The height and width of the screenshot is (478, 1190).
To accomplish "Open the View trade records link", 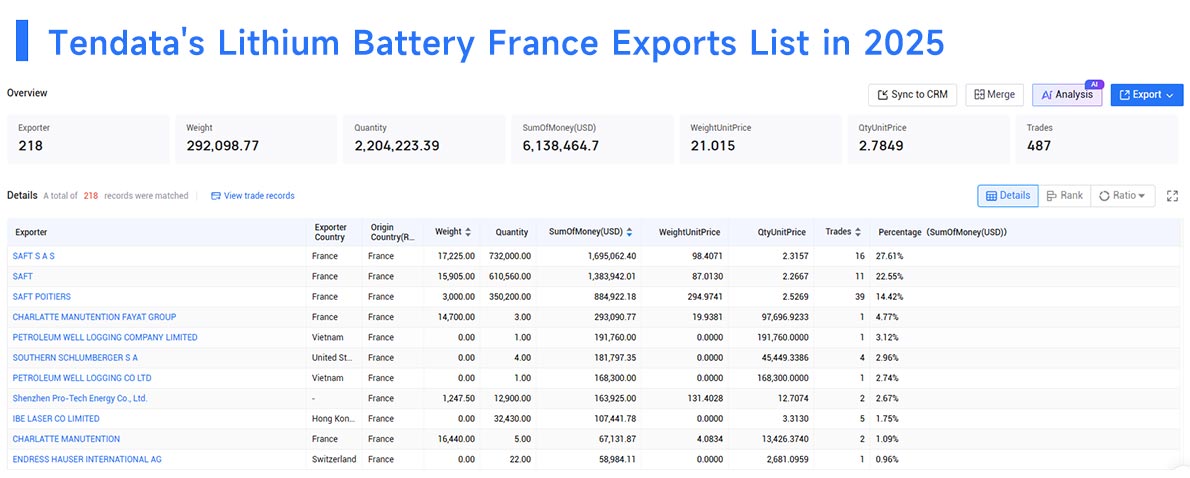I will pos(253,196).
